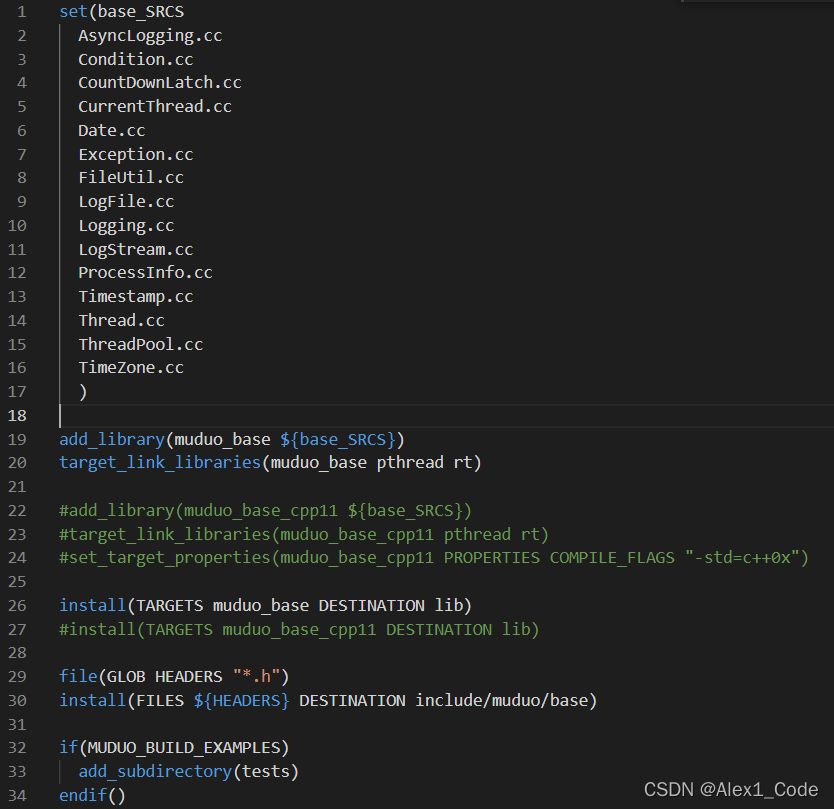Click line number 1 in gutter

pos(22,12)
